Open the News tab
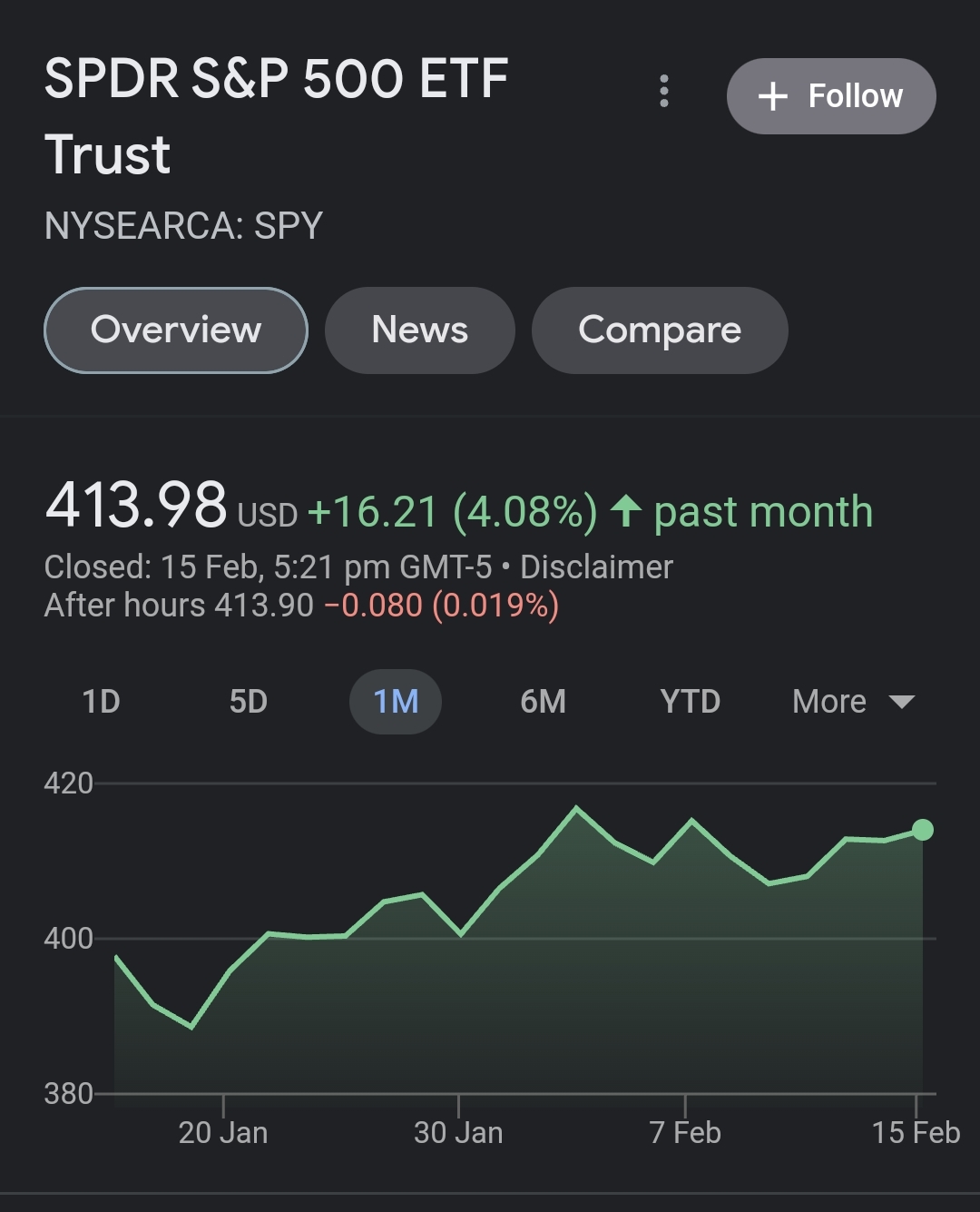This screenshot has width=980, height=1212. coord(419,330)
